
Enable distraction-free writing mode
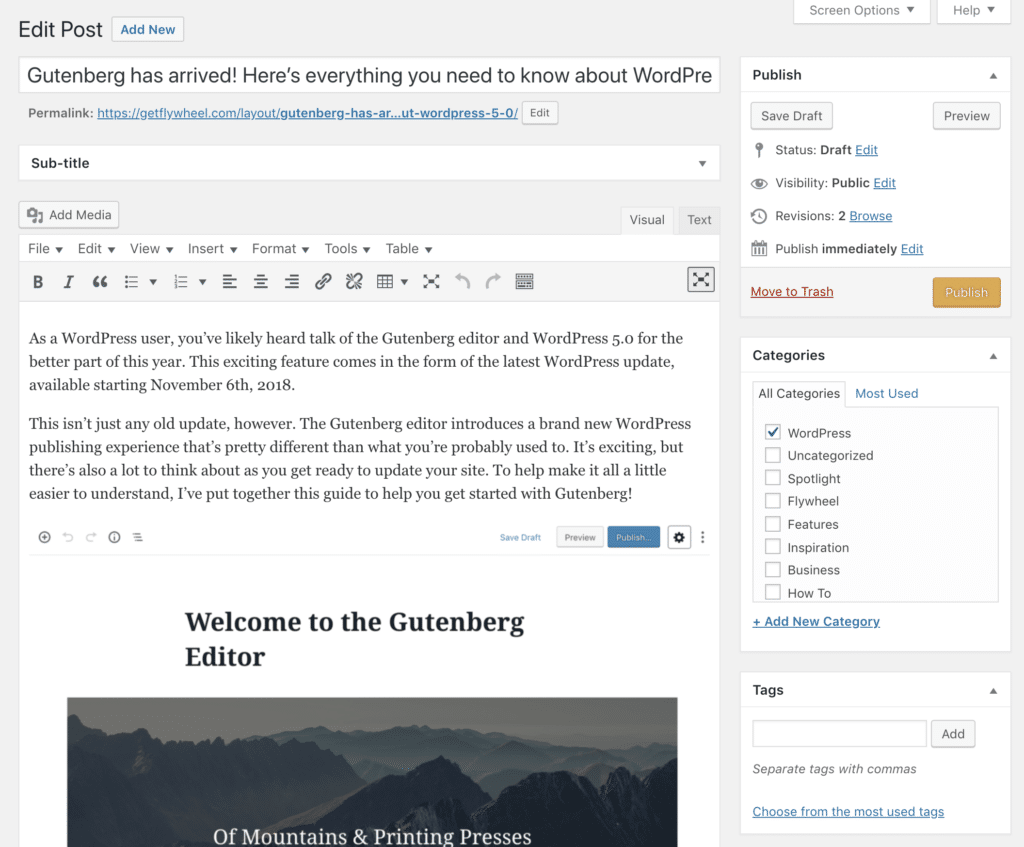701,280
